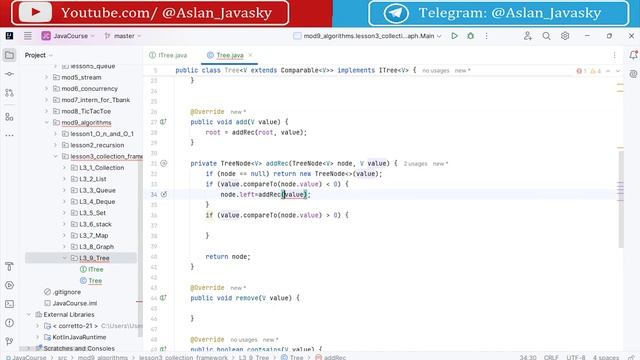Open the run configuration selector
This screenshot has height=360, width=640.
[x=367, y=36]
